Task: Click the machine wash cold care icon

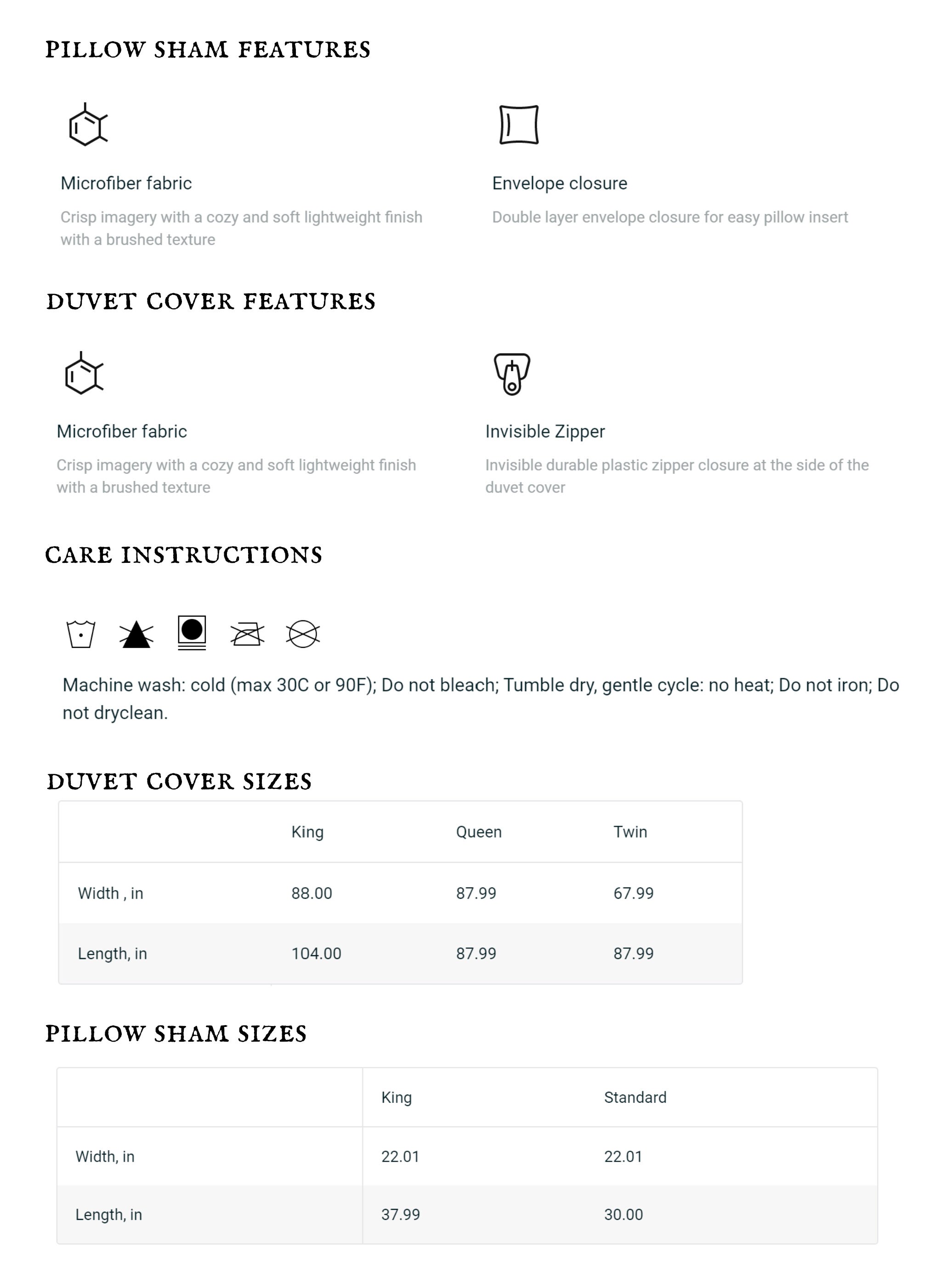Action: pos(81,634)
